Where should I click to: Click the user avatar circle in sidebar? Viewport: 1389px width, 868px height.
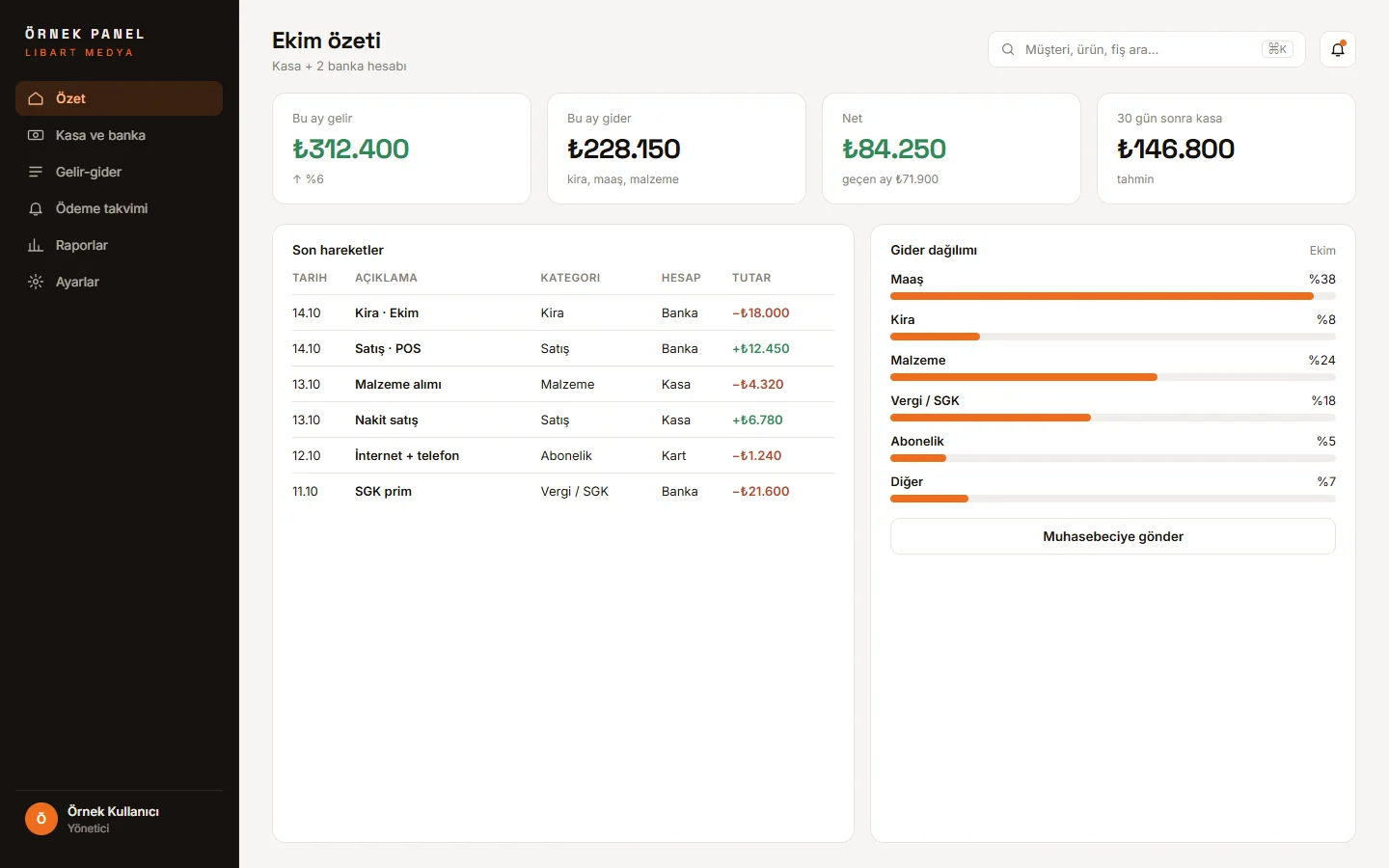(41, 819)
